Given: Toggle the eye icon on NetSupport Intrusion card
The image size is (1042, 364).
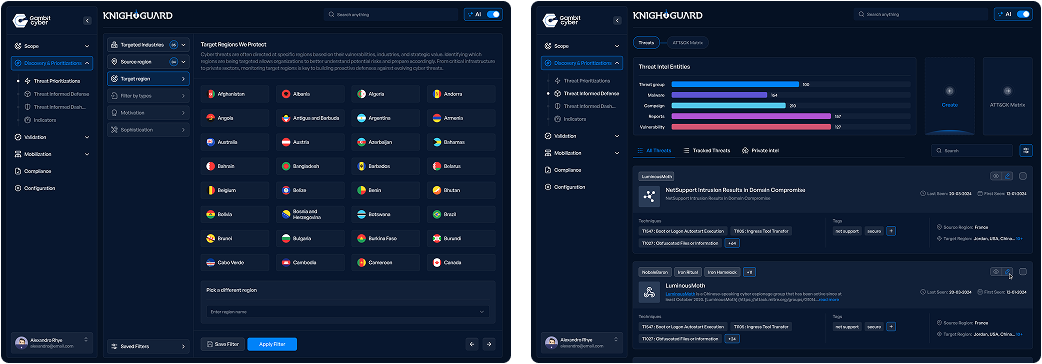Looking at the screenshot, I should point(995,176).
